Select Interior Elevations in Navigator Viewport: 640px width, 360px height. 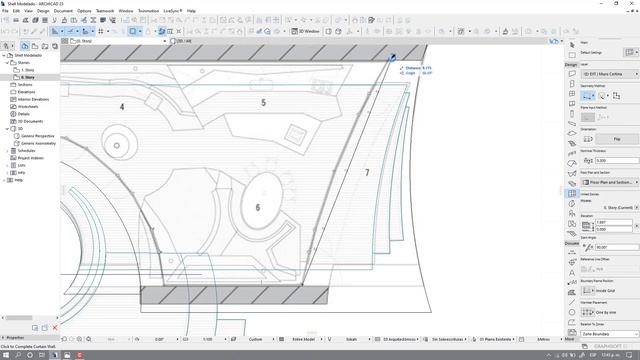click(33, 99)
